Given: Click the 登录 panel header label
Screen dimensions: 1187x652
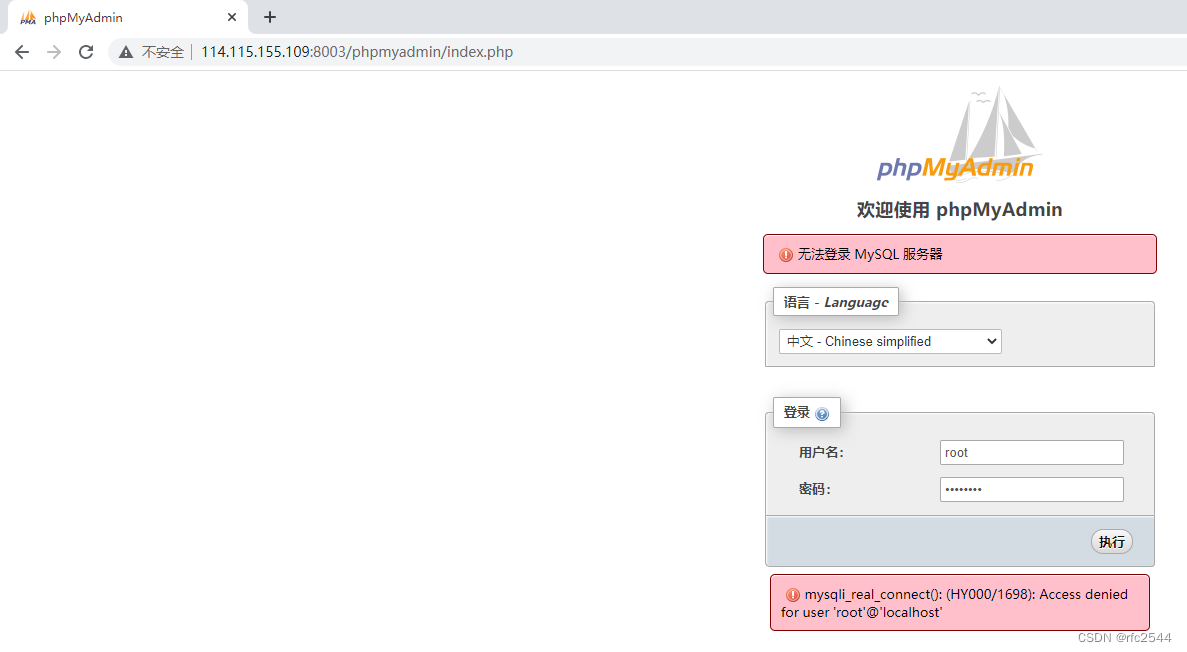Looking at the screenshot, I should pos(799,412).
